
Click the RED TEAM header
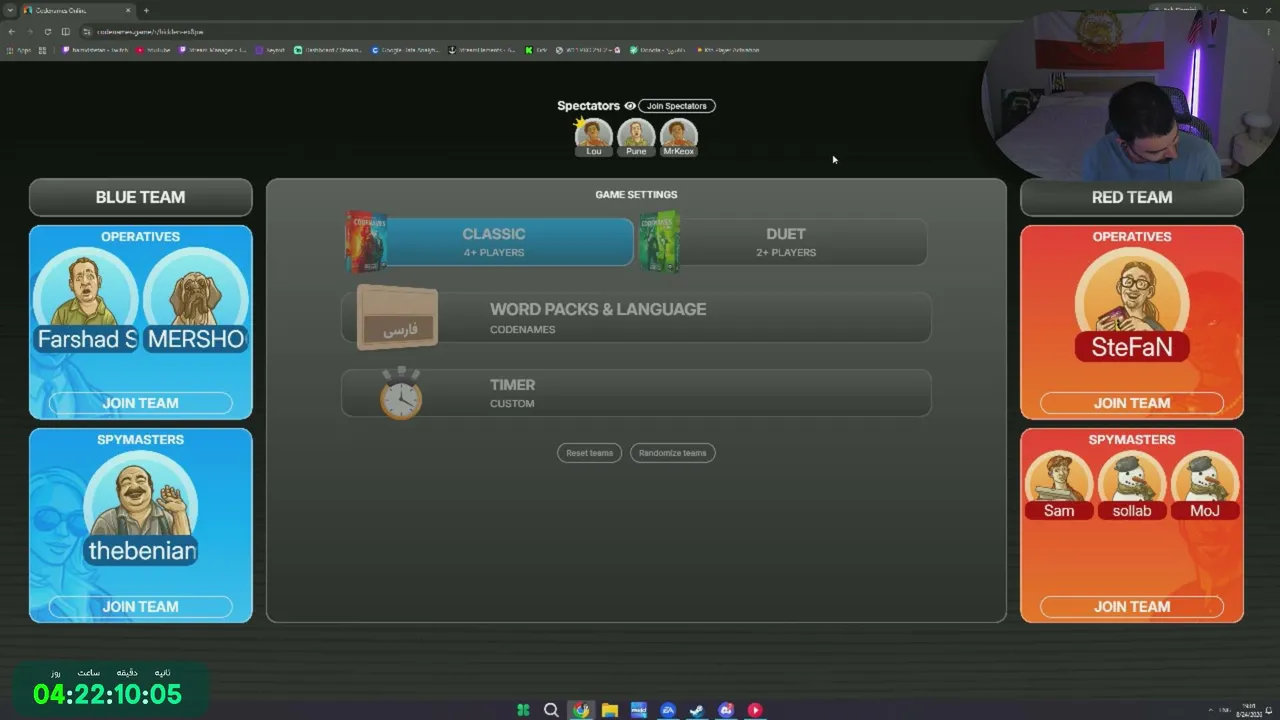[1132, 197]
